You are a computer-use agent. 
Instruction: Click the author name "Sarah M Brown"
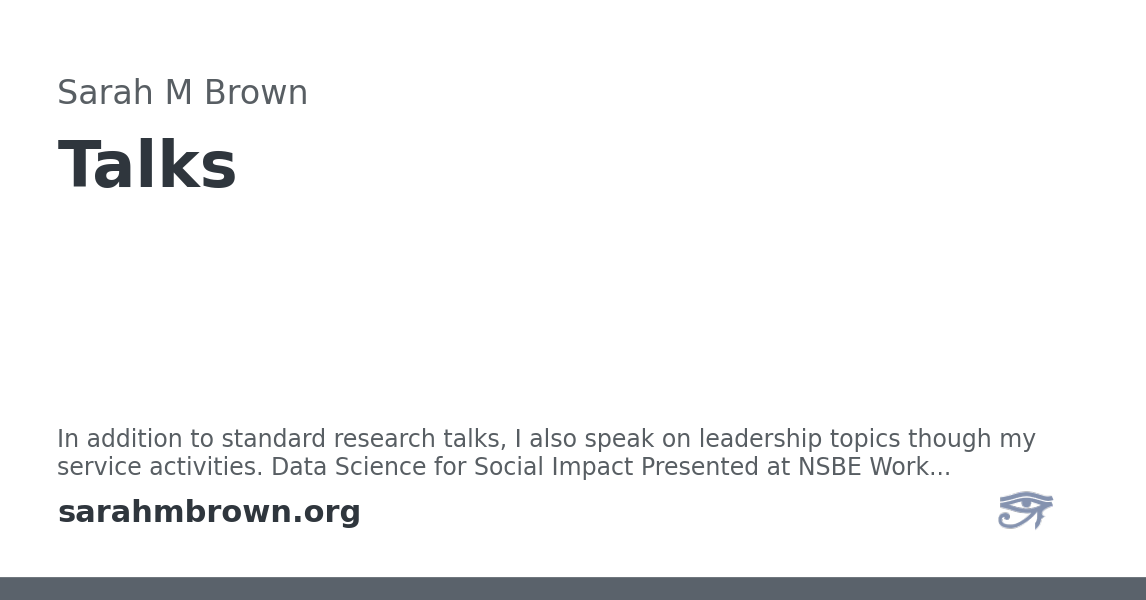[x=182, y=93]
